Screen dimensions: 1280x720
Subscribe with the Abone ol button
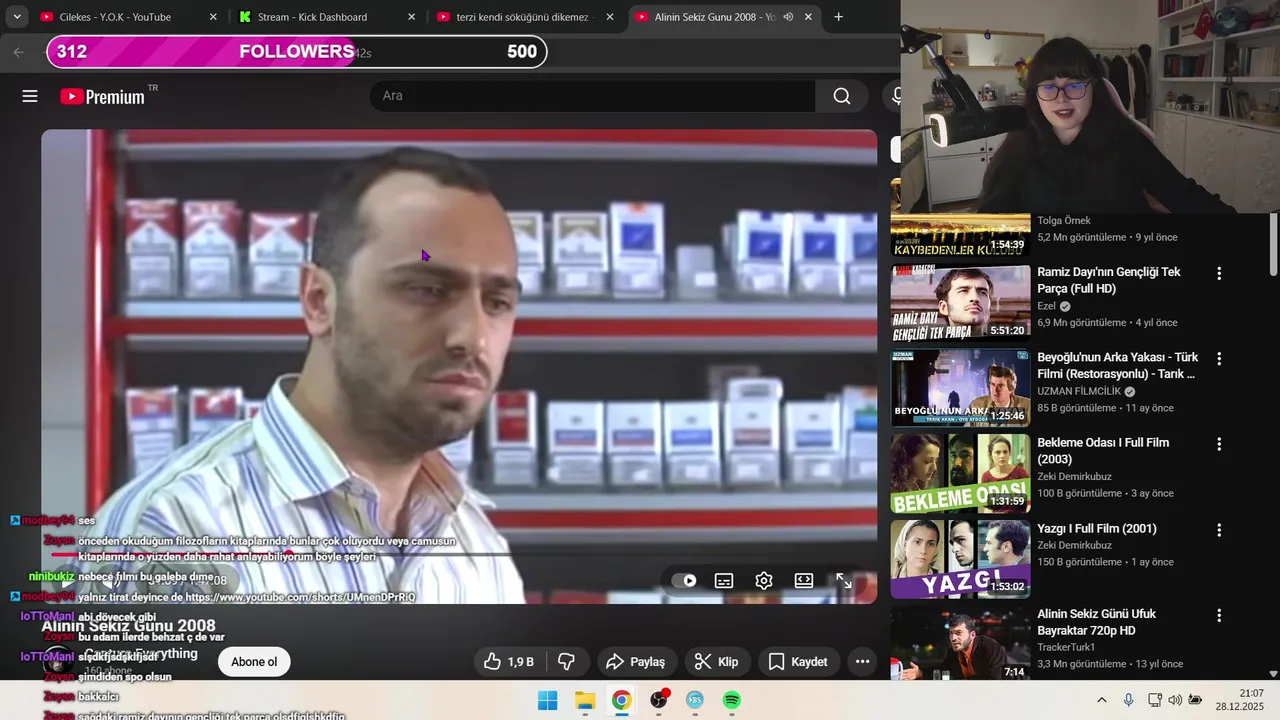point(254,662)
